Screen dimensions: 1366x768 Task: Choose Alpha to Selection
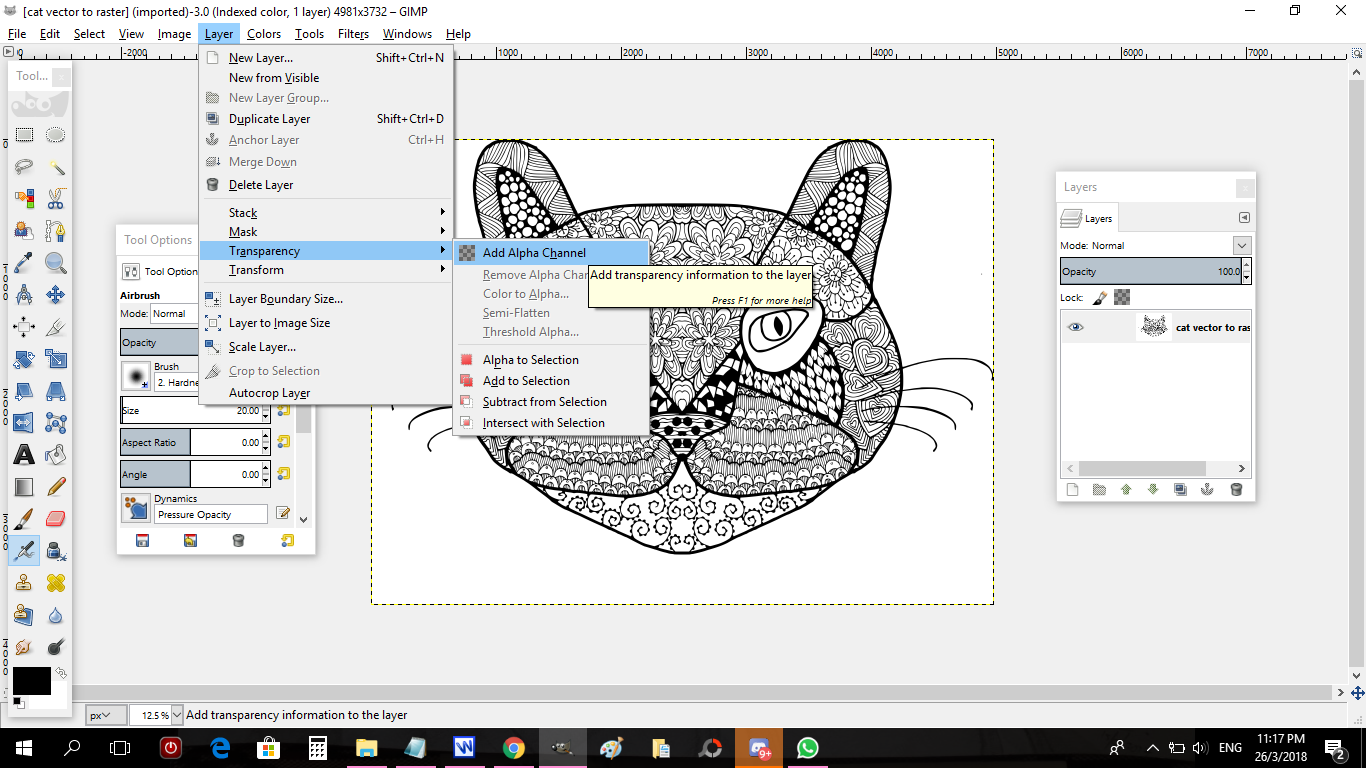click(530, 360)
